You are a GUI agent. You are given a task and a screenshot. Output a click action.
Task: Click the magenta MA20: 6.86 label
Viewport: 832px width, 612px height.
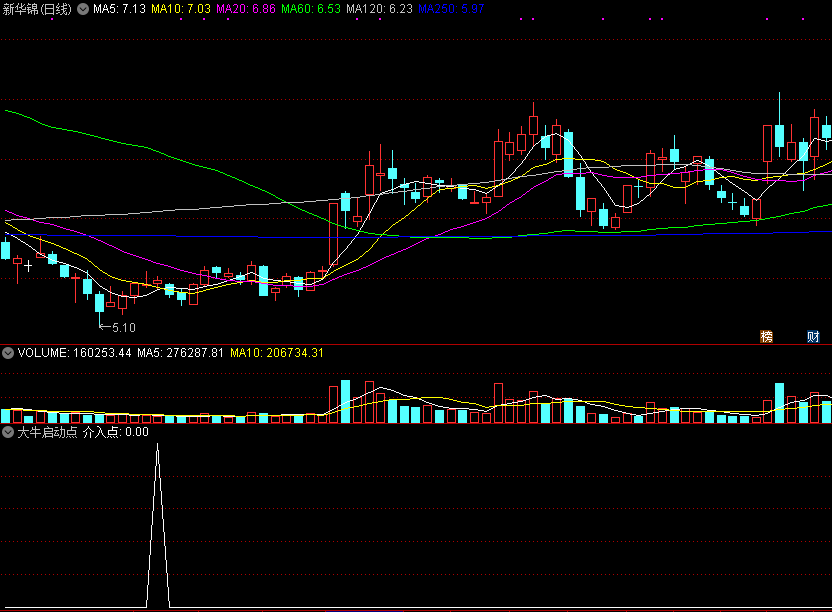[x=246, y=9]
